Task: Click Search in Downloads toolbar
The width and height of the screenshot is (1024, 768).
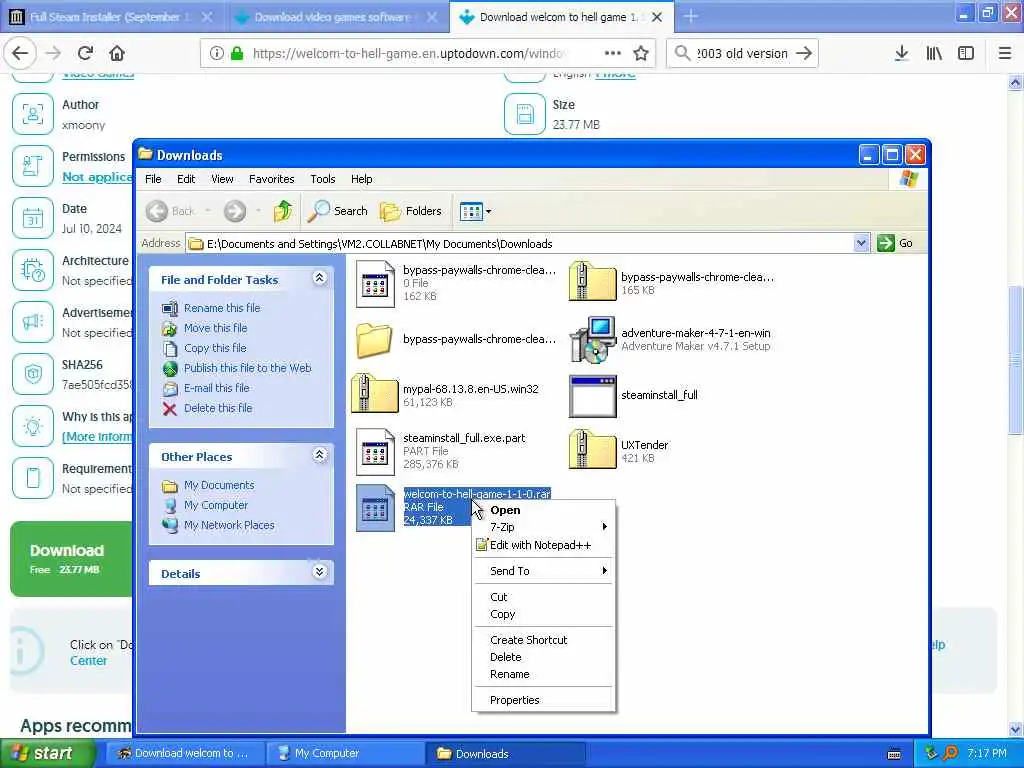Action: tap(338, 211)
